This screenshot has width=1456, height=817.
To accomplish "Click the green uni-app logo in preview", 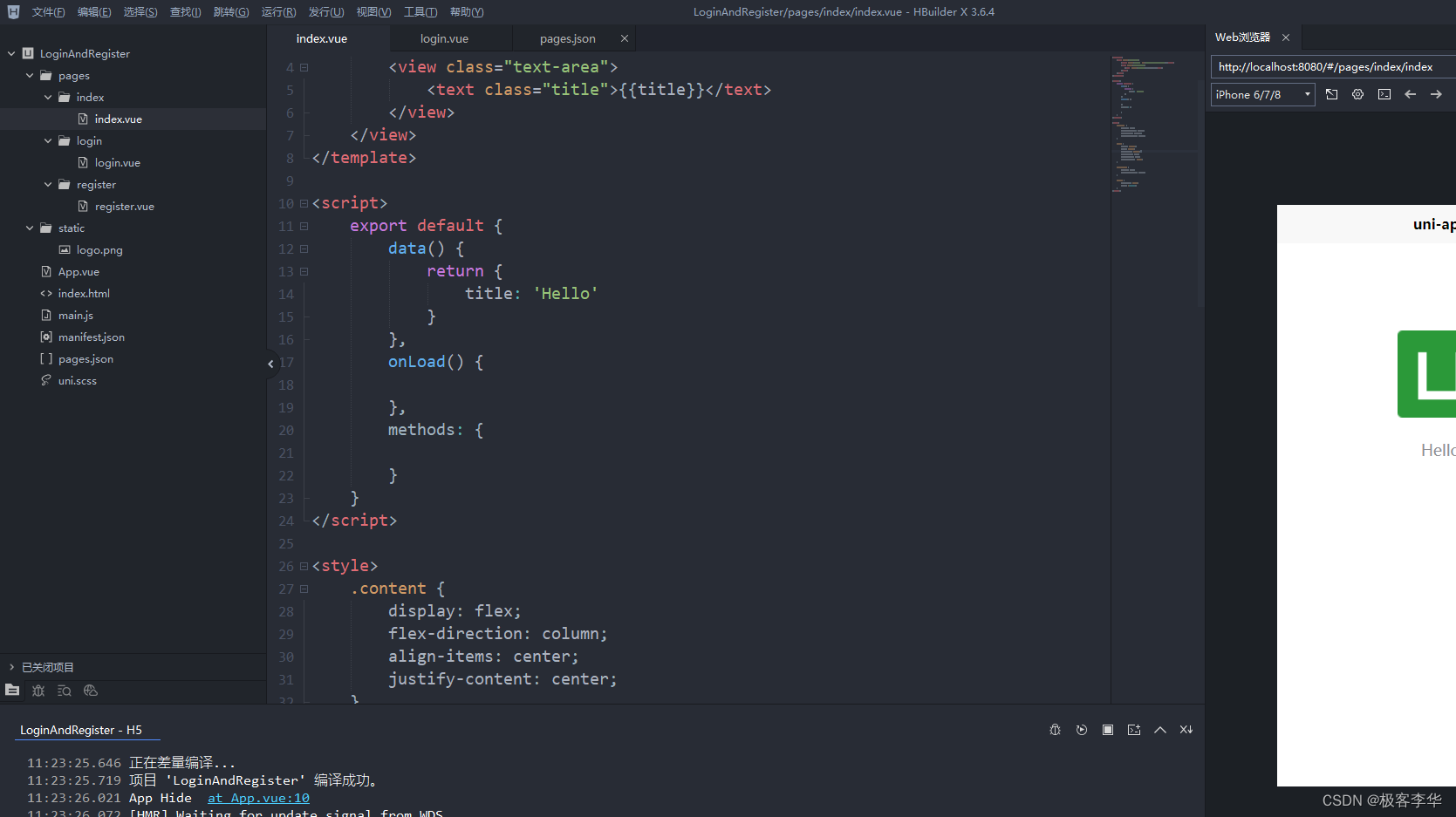I will pyautogui.click(x=1426, y=374).
